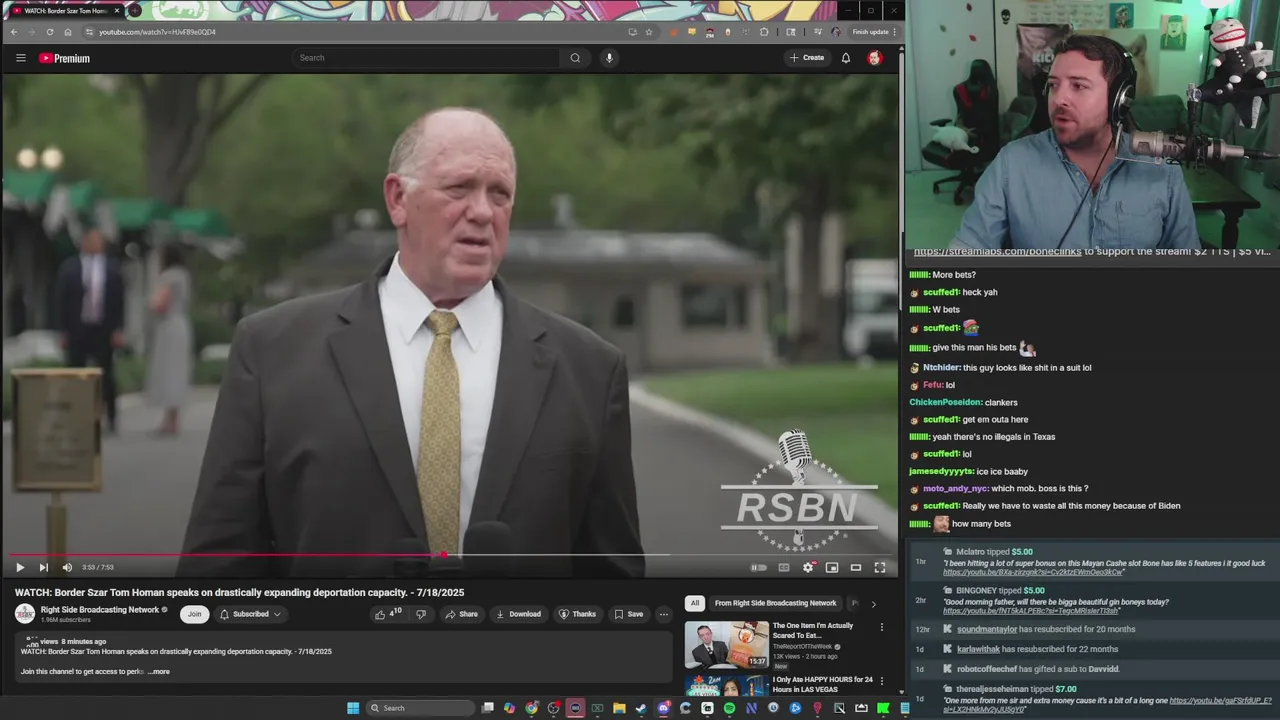Click the Thanks button
The width and height of the screenshot is (1280, 720).
[x=577, y=614]
